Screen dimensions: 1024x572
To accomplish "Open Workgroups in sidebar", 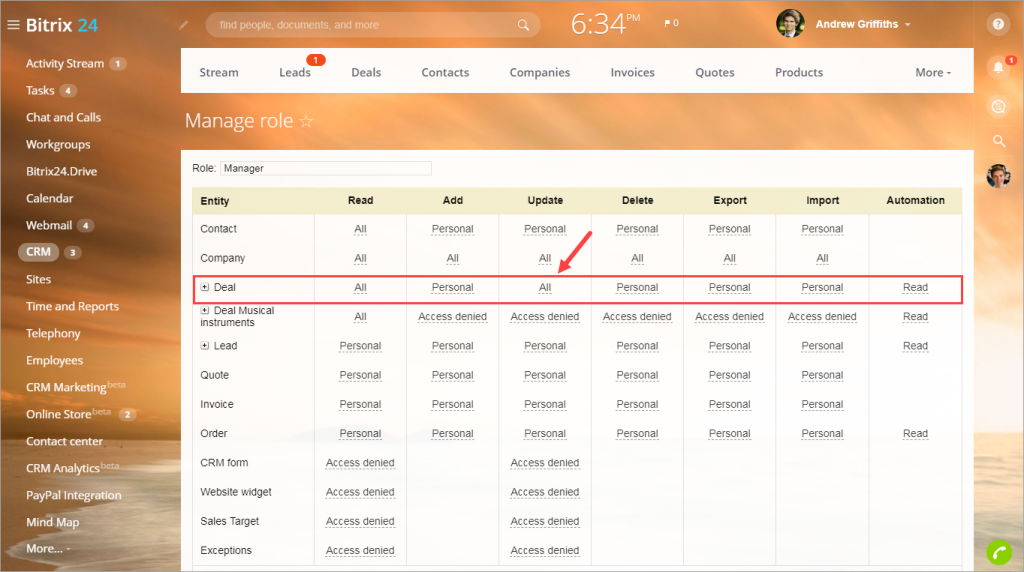I will [58, 144].
